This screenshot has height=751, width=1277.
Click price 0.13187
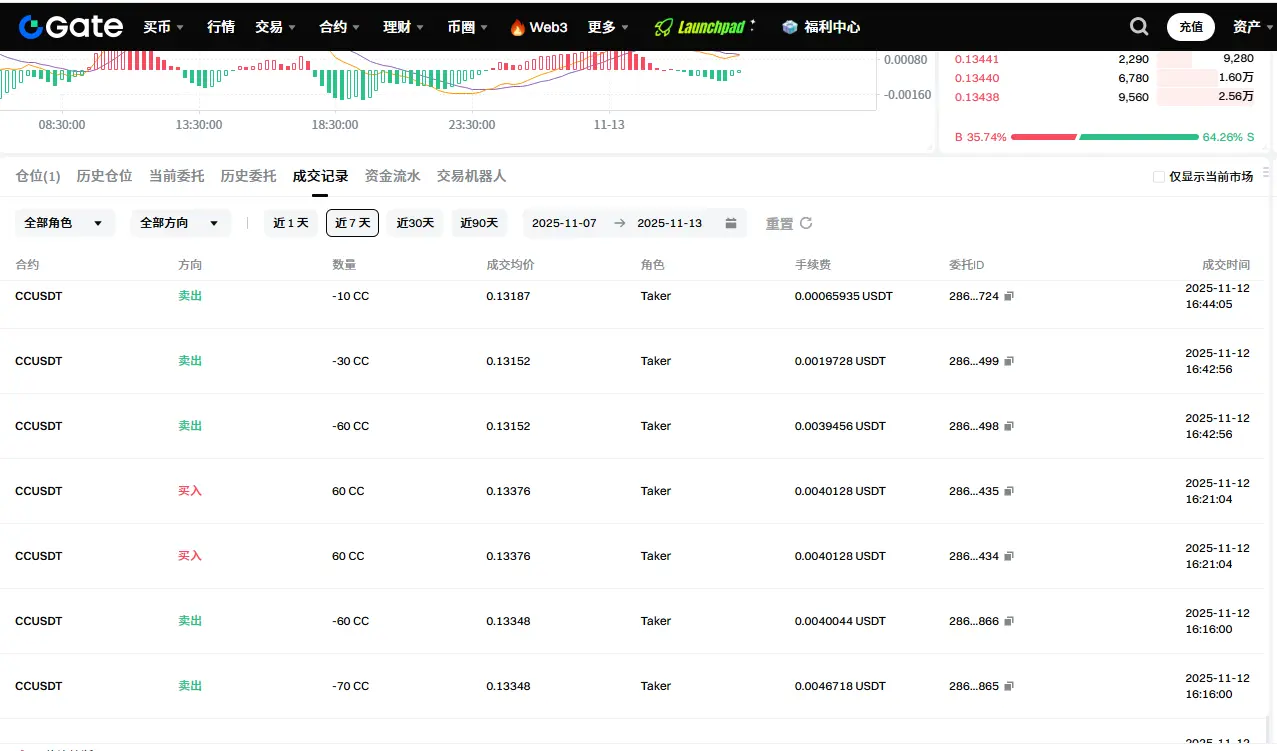point(508,296)
